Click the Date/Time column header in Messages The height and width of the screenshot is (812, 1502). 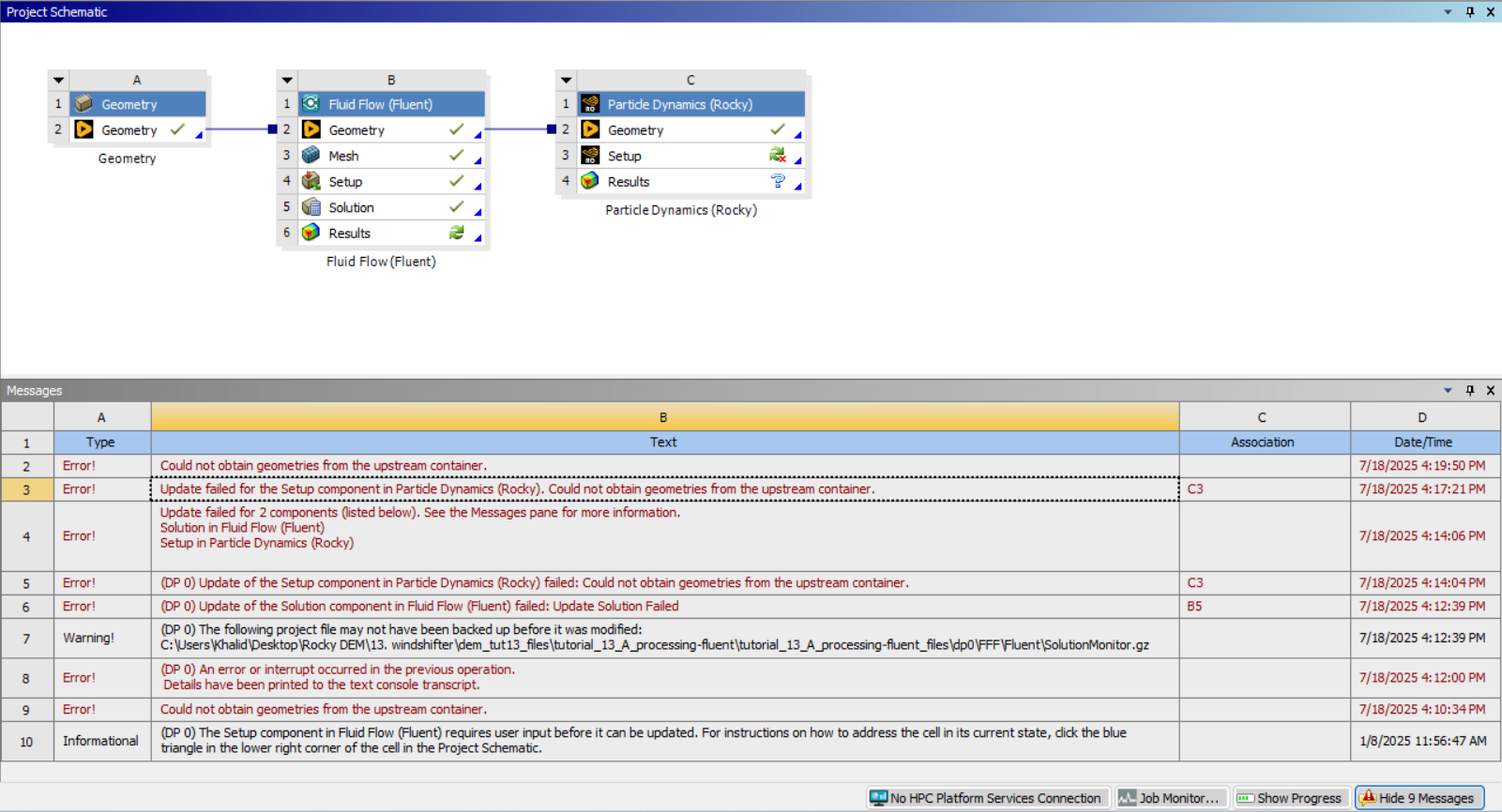click(1424, 442)
